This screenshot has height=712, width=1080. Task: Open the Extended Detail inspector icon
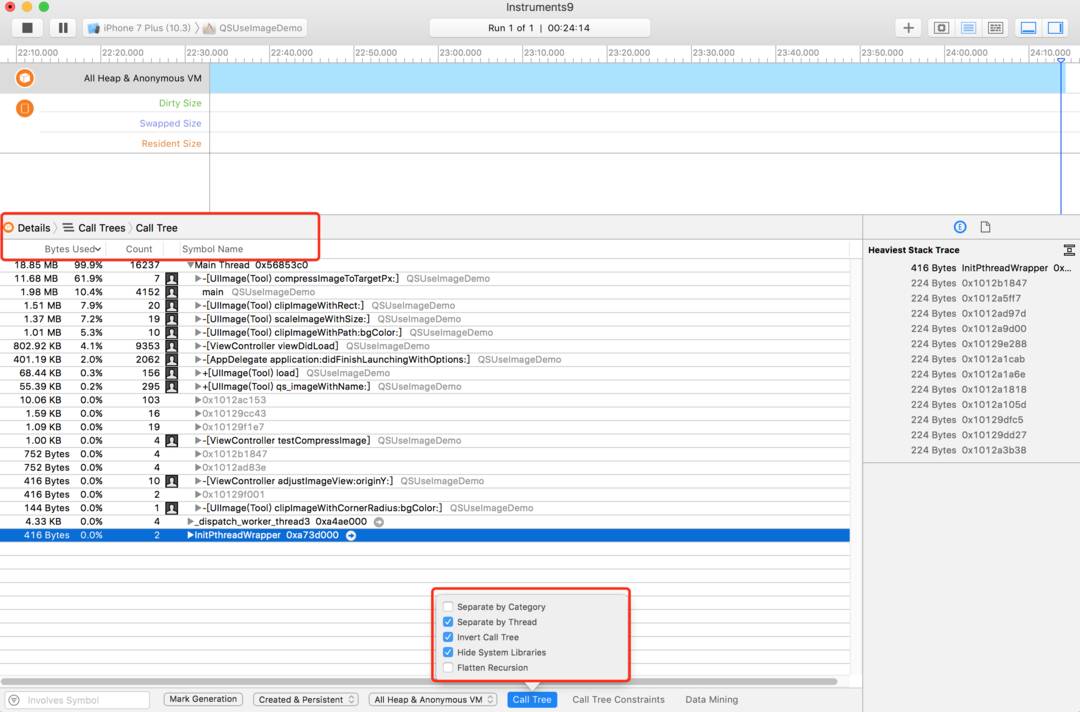point(960,227)
